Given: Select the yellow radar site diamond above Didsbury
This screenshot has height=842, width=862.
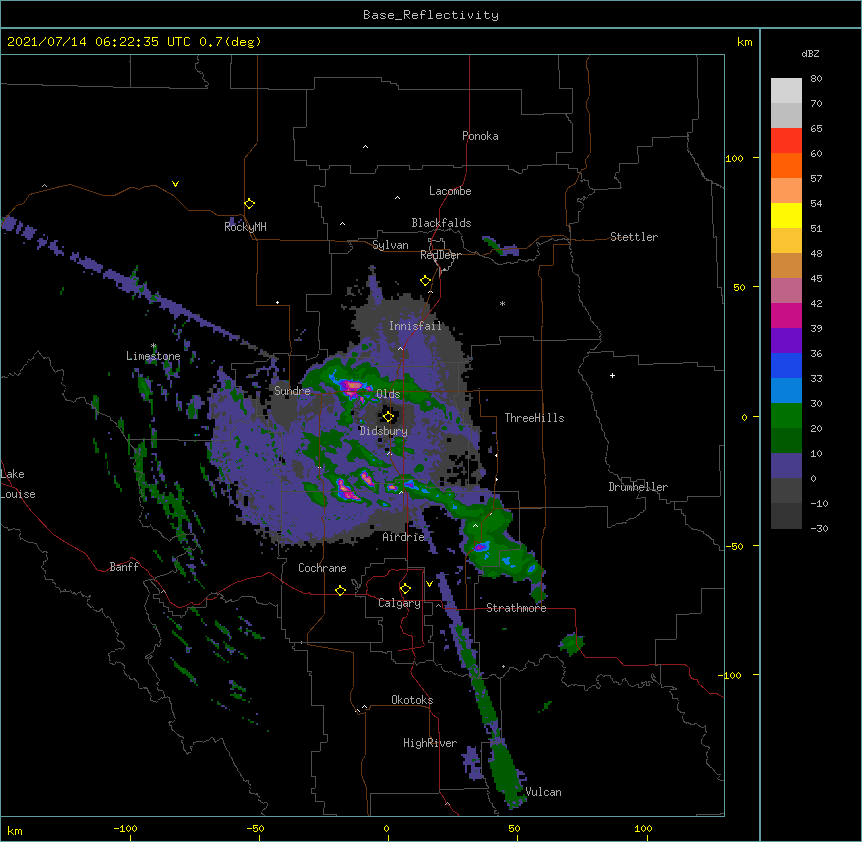Looking at the screenshot, I should point(388,416).
